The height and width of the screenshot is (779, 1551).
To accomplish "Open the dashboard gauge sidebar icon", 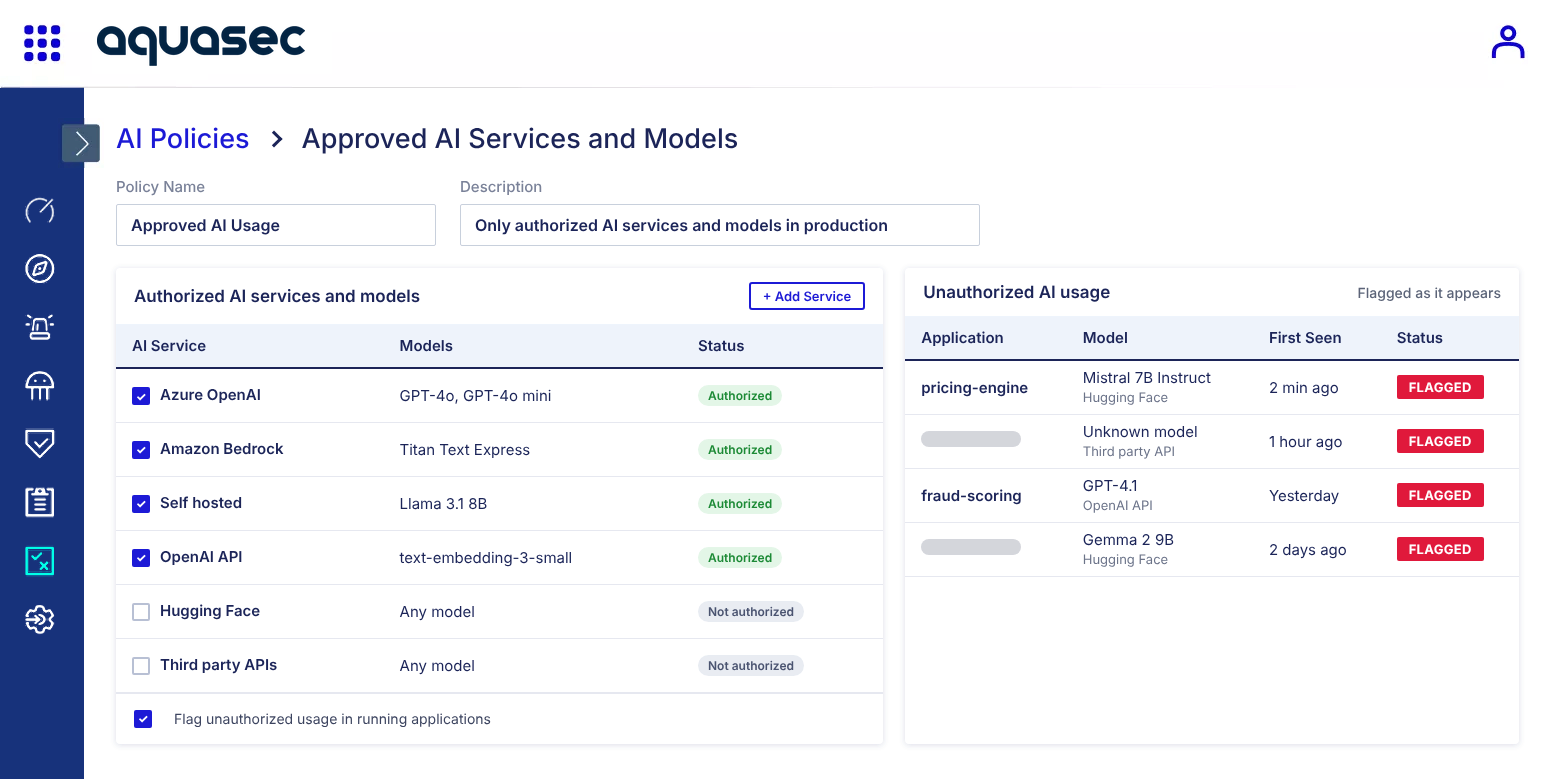I will (x=40, y=211).
